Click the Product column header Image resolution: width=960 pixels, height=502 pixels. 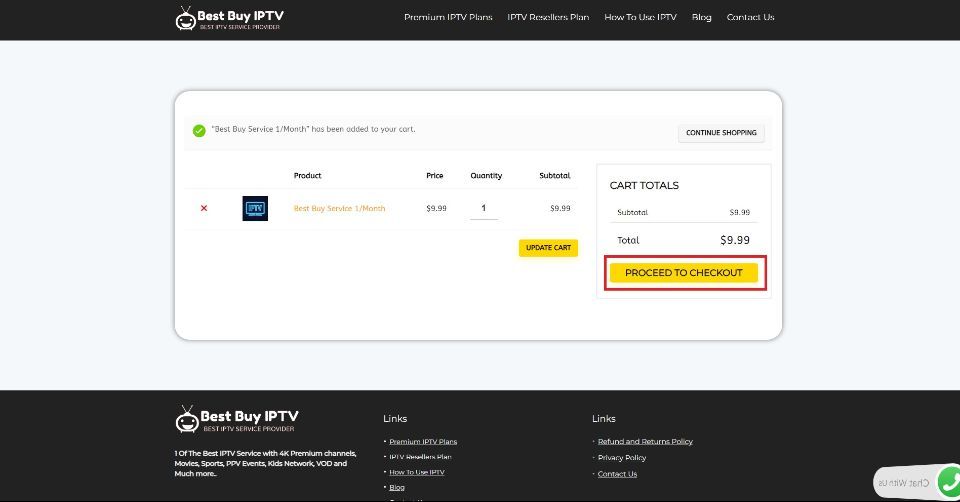click(307, 176)
